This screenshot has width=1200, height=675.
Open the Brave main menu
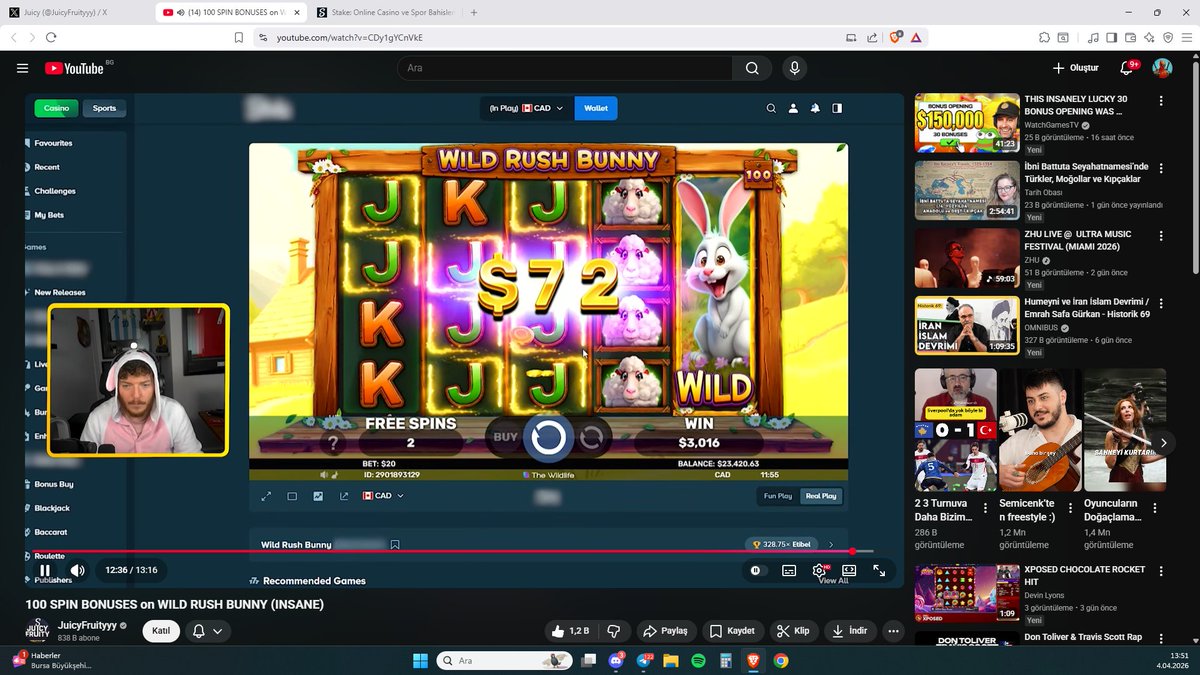coord(1187,37)
